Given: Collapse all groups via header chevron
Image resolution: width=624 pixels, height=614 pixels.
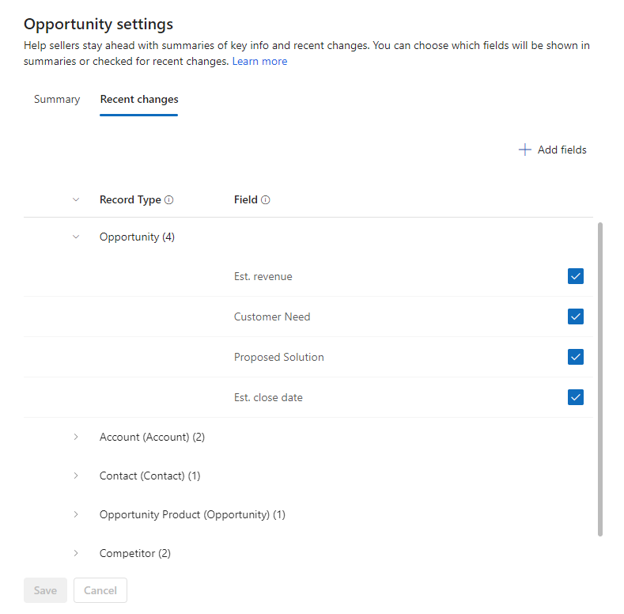Looking at the screenshot, I should (76, 199).
